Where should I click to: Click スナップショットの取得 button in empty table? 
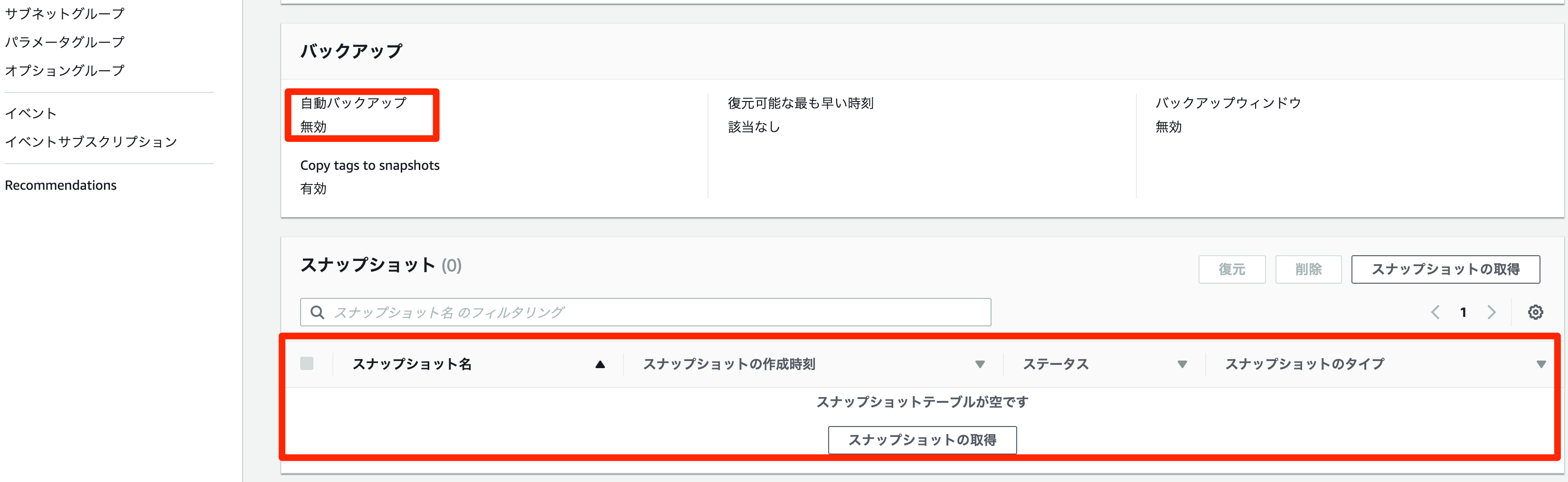tap(922, 439)
